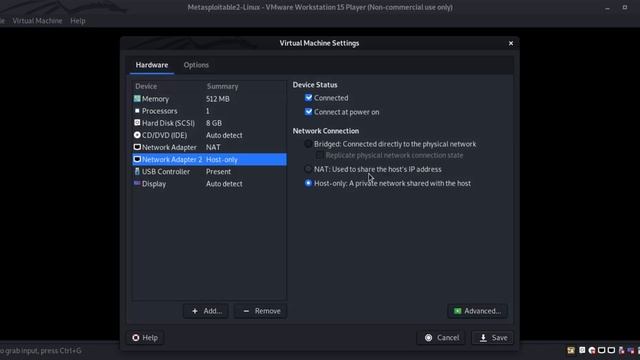
Task: Open the Help menu in the Player window
Action: [x=78, y=21]
